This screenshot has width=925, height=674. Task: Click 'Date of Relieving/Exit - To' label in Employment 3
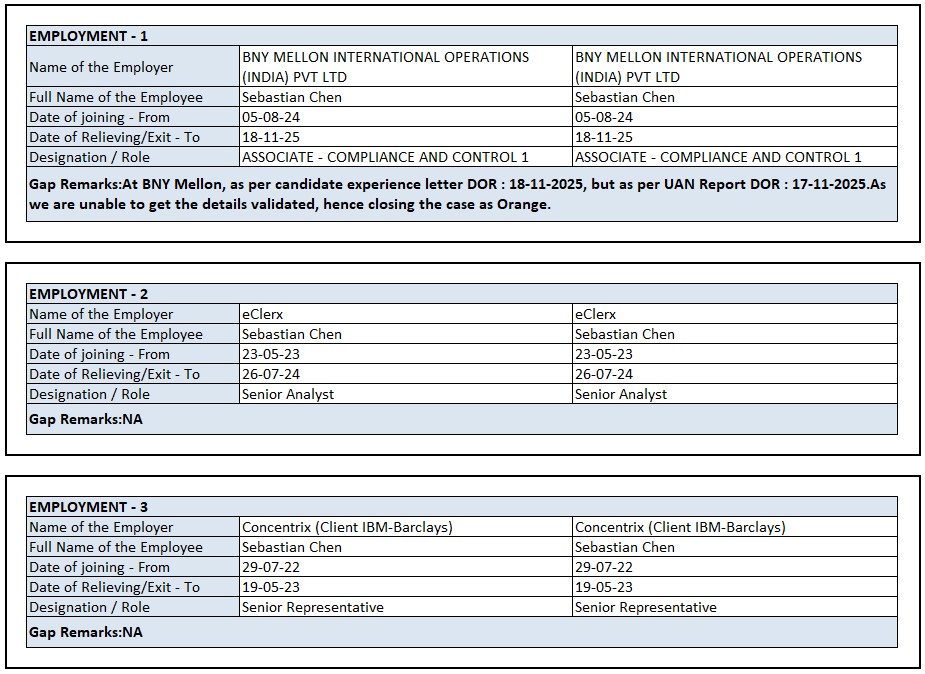tap(115, 587)
